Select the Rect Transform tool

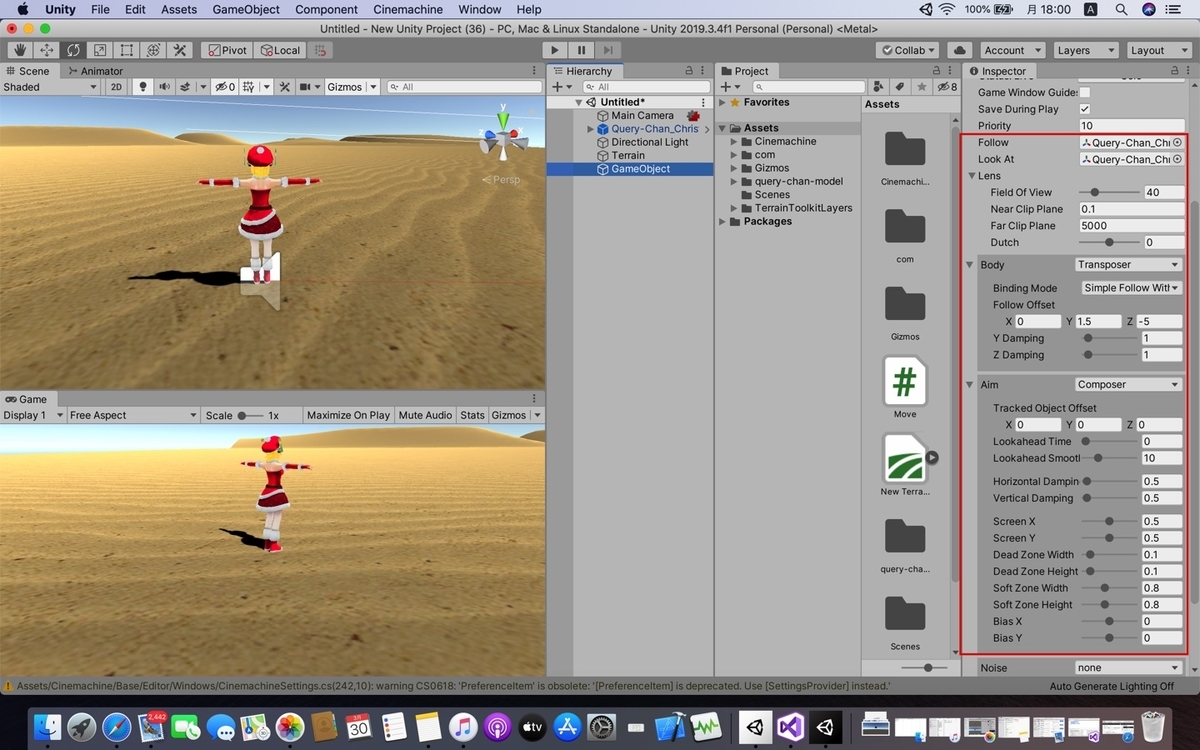127,50
